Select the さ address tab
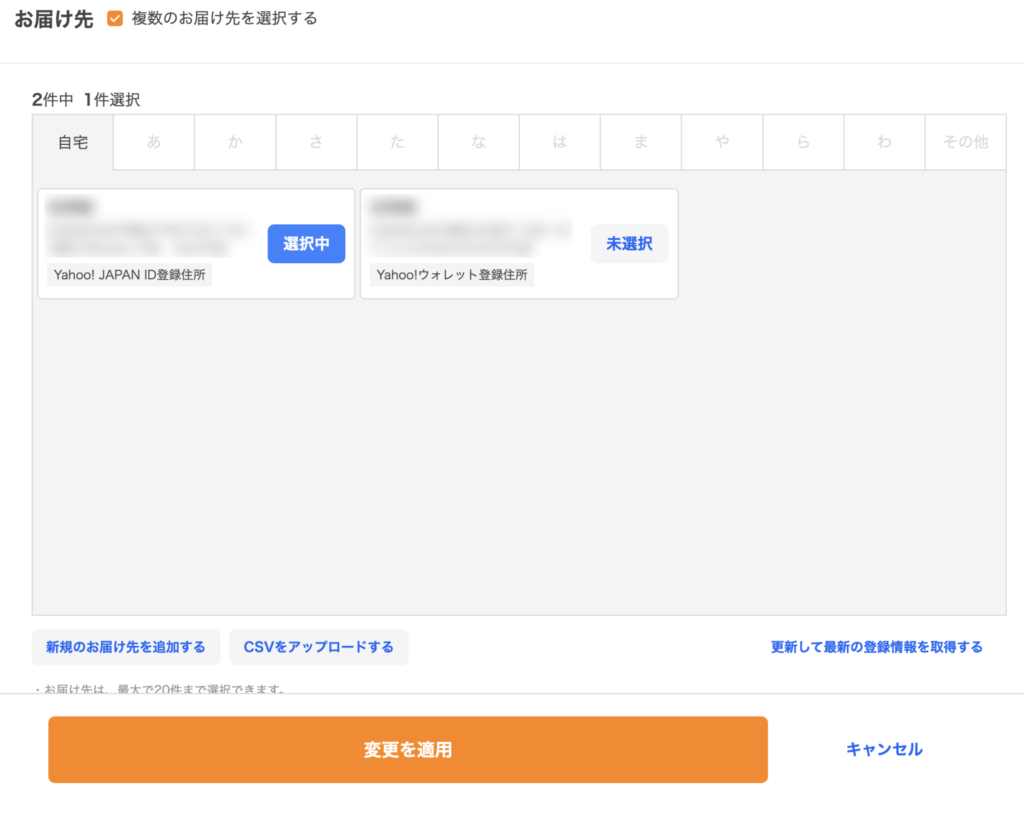 tap(316, 142)
